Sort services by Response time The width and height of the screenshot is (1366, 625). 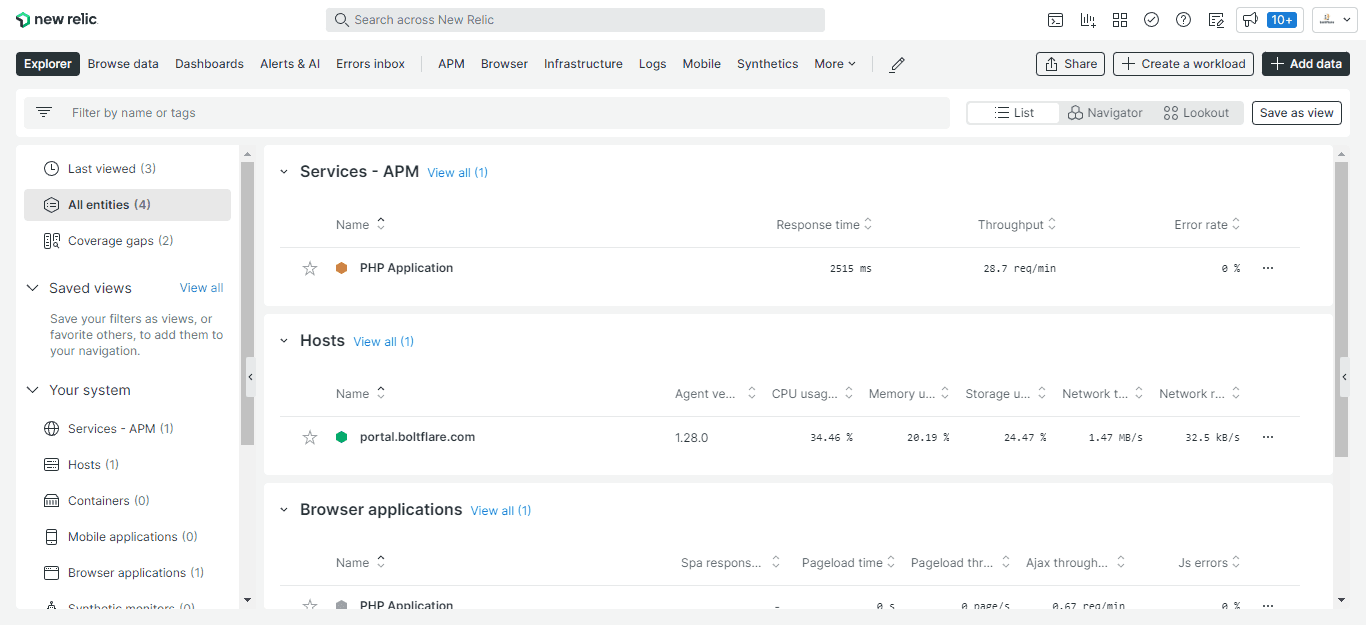824,225
